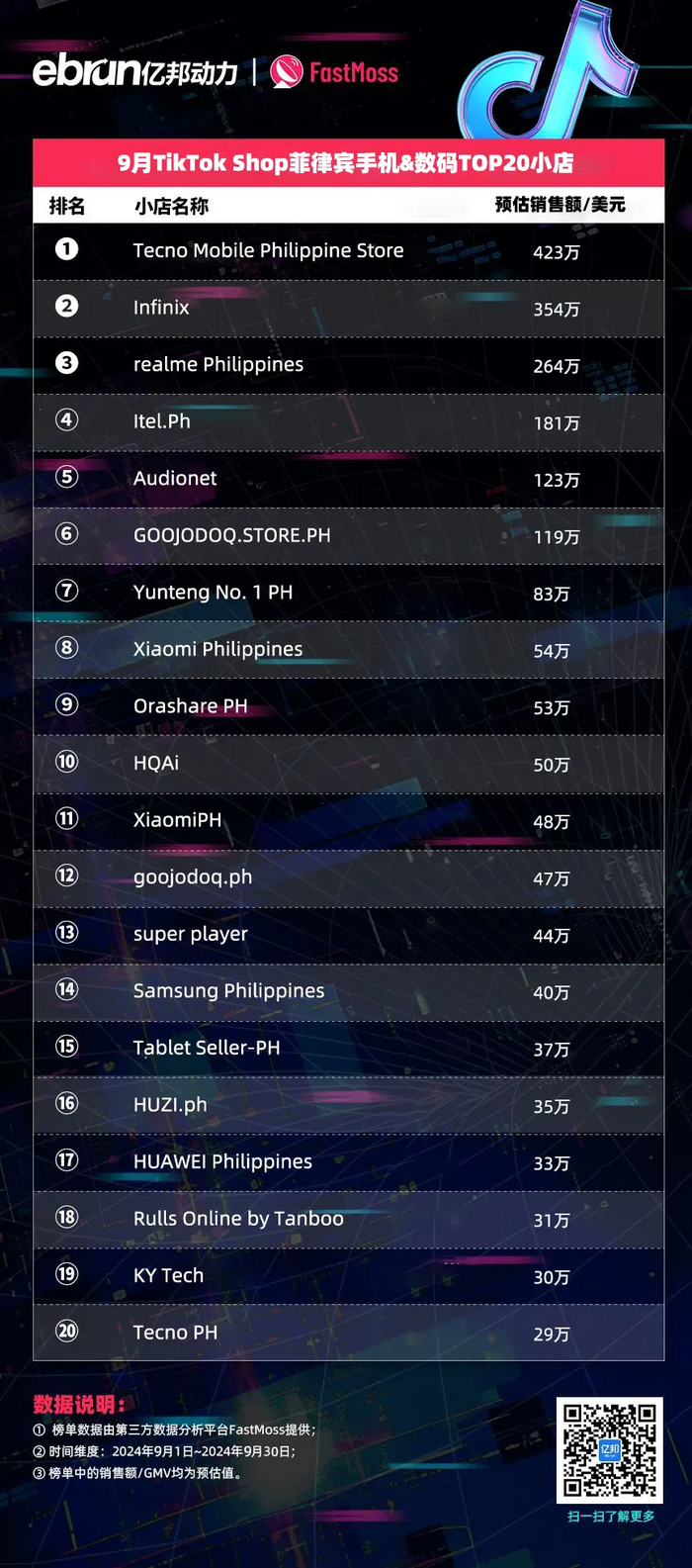Open Samsung Philippines store entry

(228, 991)
